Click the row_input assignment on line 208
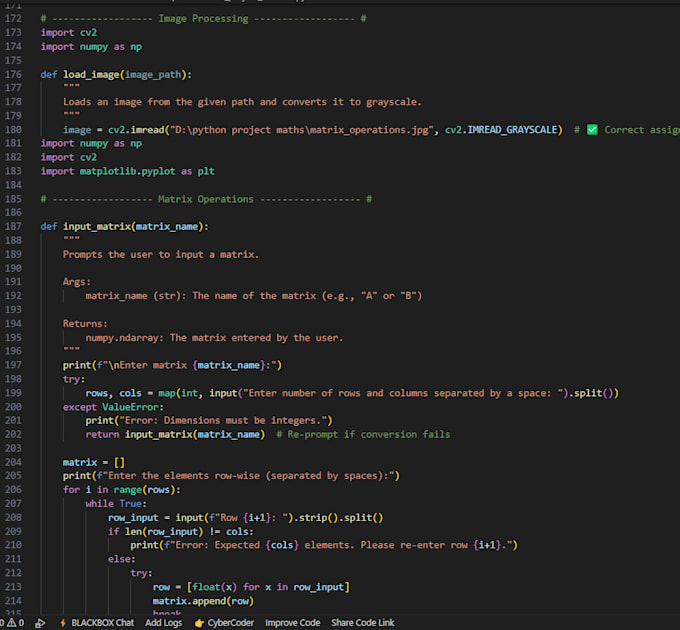The height and width of the screenshot is (630, 680). coord(245,518)
